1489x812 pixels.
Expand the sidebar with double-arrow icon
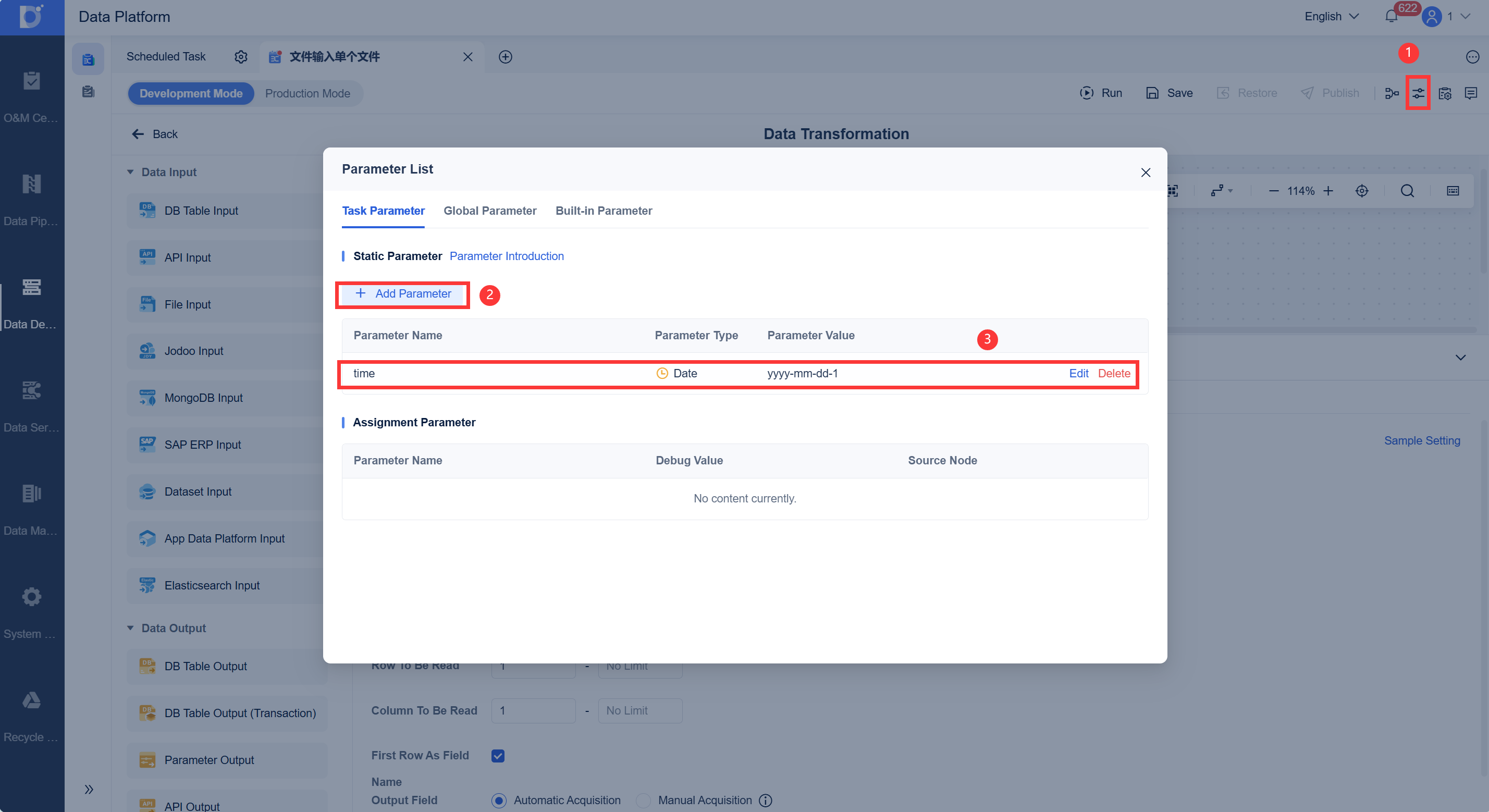(89, 789)
